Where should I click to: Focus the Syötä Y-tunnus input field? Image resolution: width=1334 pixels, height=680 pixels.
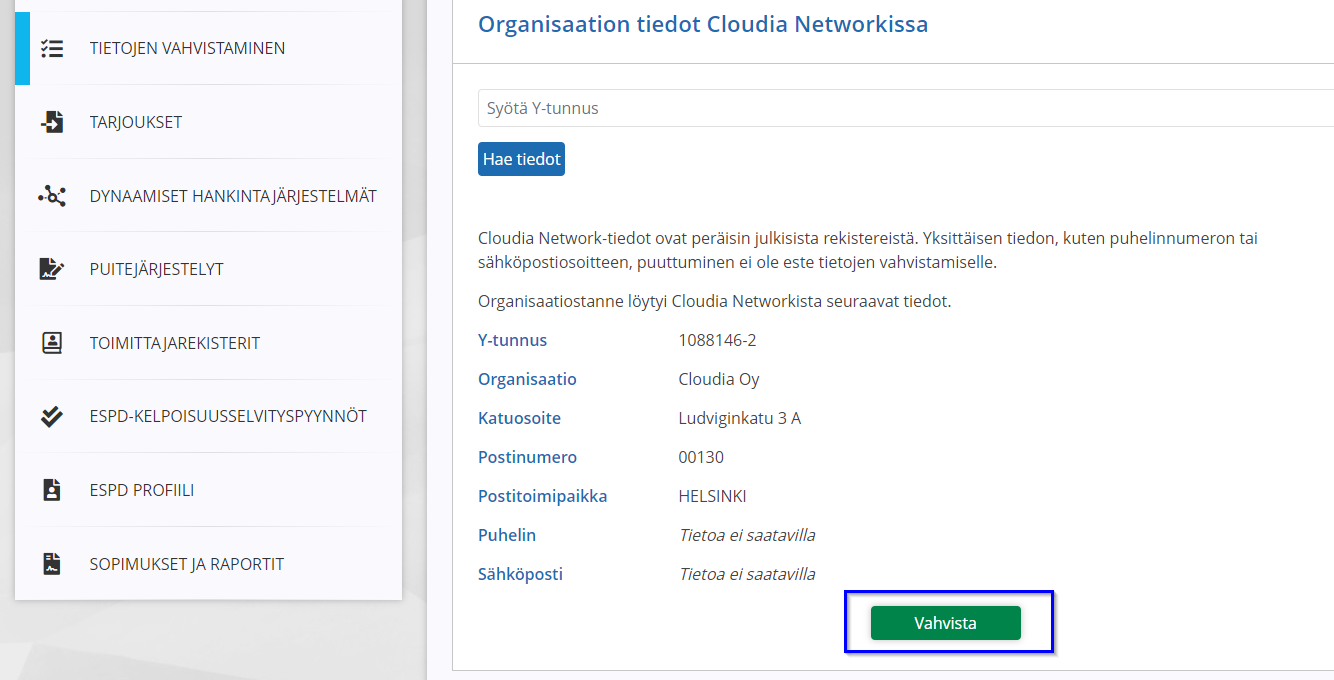pos(906,108)
